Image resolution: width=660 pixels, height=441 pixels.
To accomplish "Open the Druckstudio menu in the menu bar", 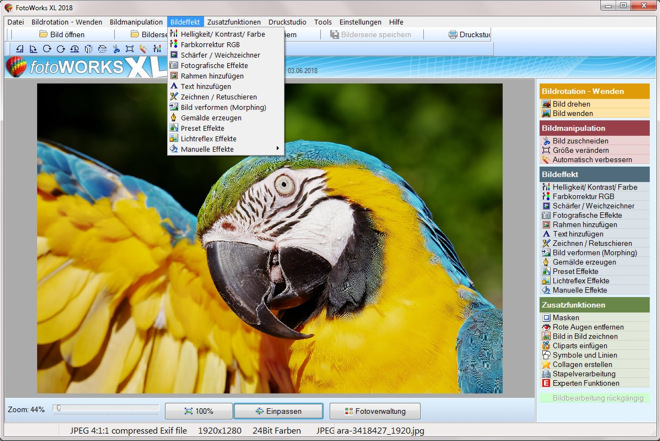I will point(287,22).
